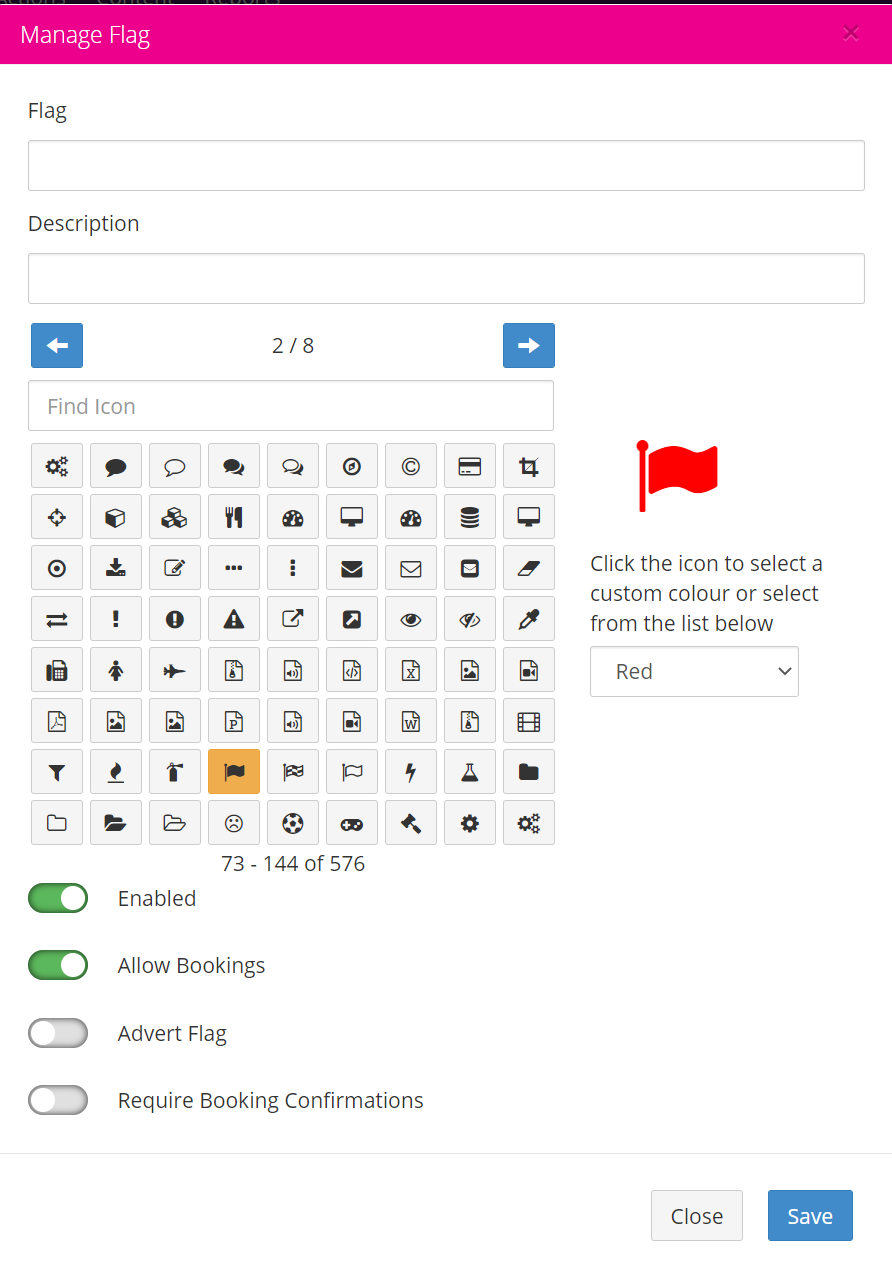Image resolution: width=892 pixels, height=1270 pixels.
Task: Open the Red colour dropdown
Action: tap(694, 672)
